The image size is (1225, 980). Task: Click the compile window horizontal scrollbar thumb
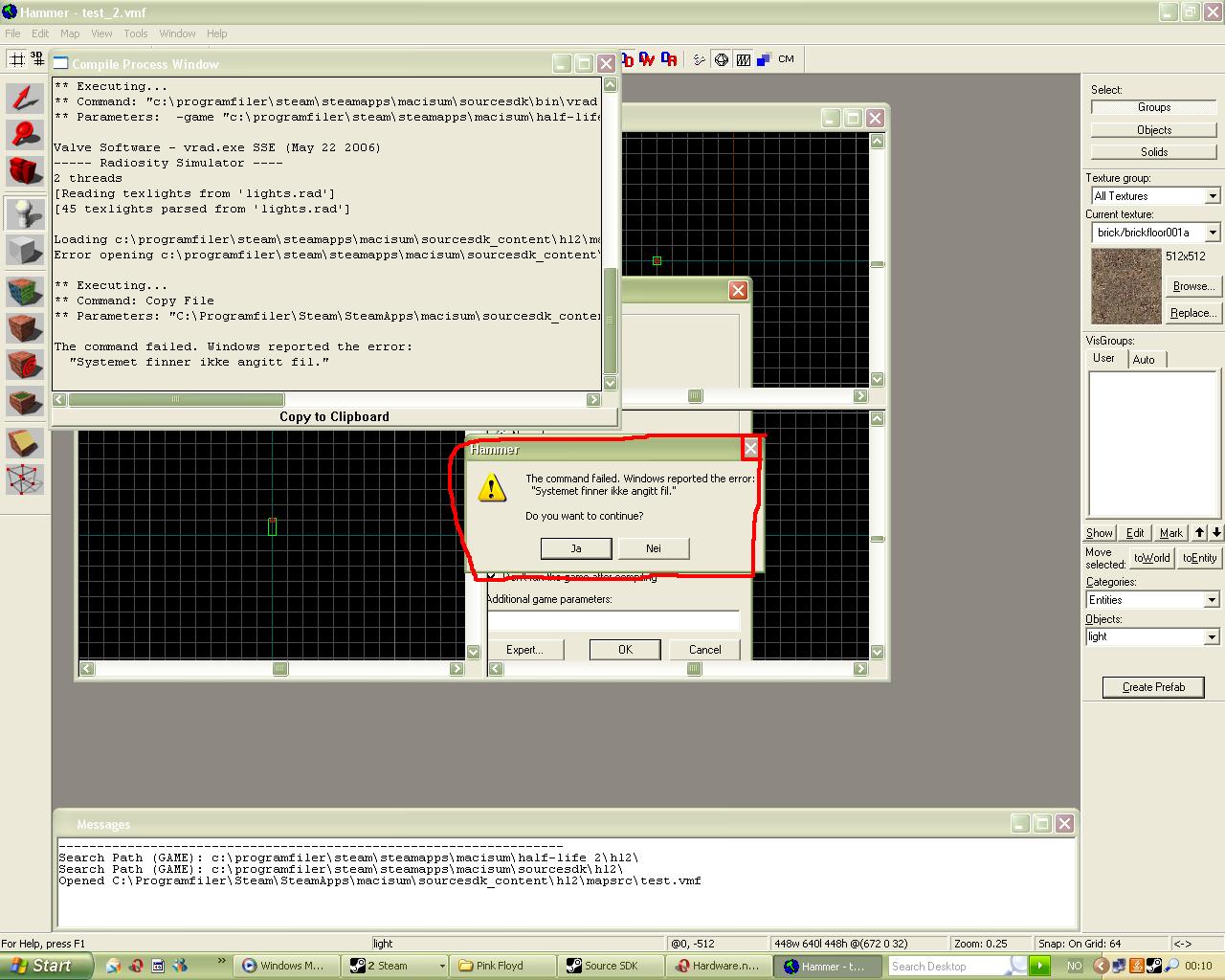coord(176,399)
